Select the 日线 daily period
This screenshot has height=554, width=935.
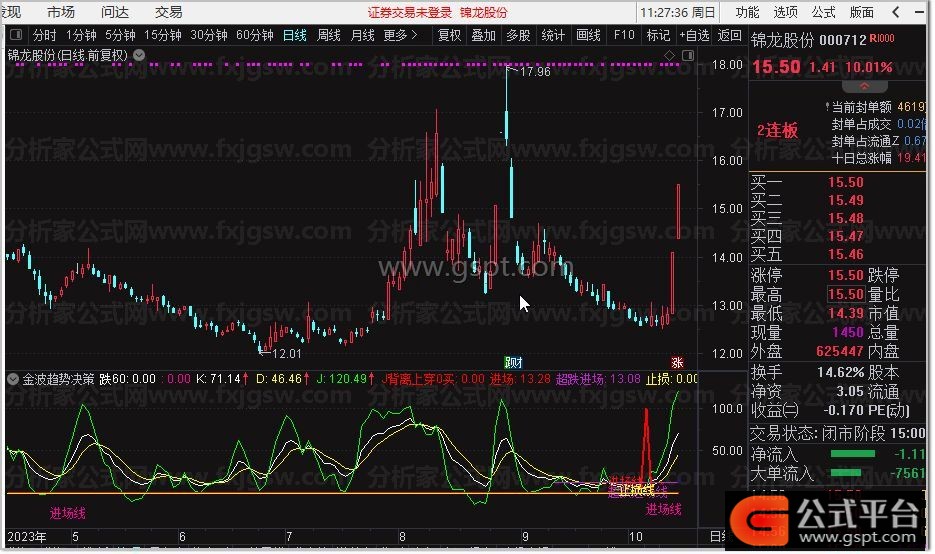295,35
